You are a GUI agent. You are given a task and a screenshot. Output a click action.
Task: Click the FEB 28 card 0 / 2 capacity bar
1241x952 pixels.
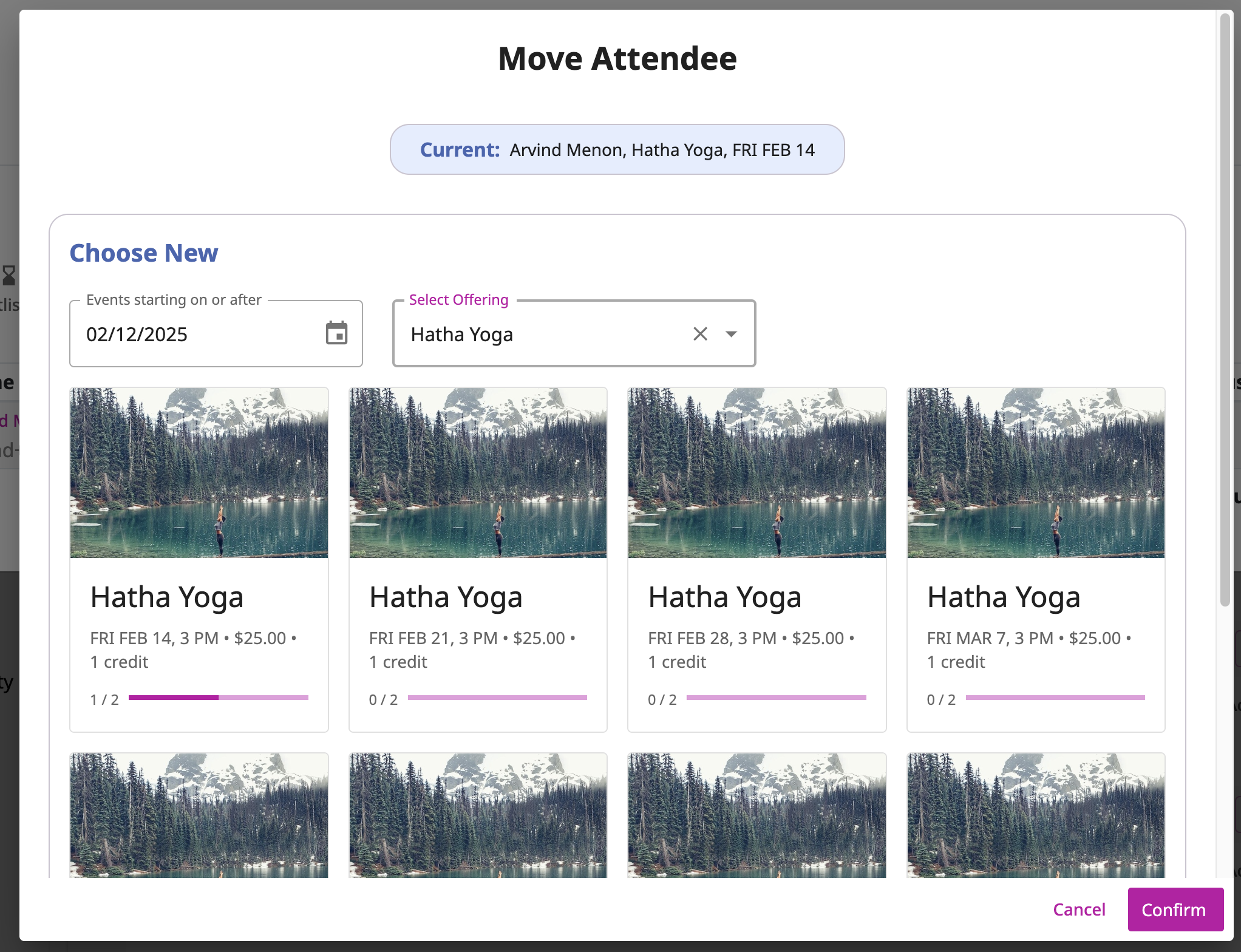pos(776,698)
